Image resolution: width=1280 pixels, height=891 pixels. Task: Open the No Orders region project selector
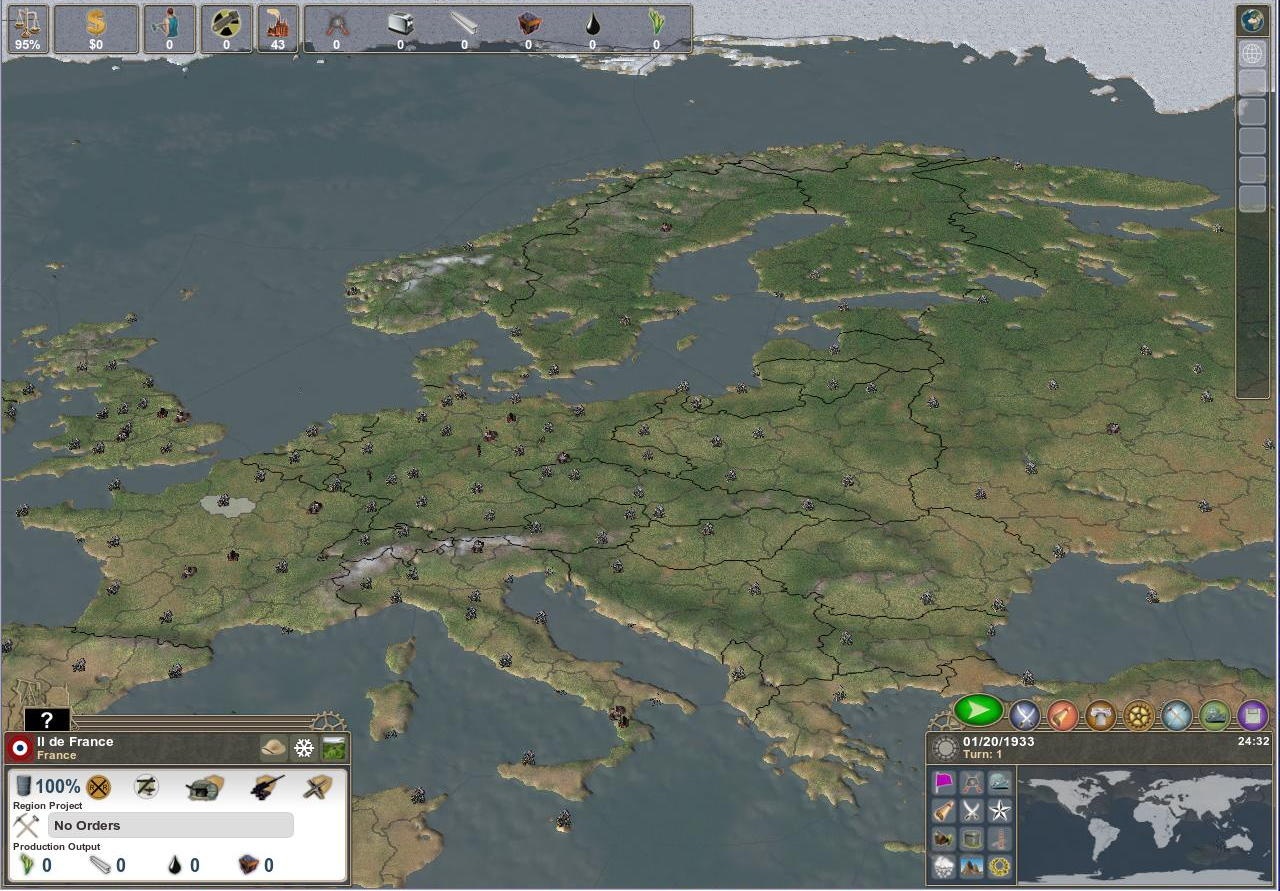tap(170, 825)
